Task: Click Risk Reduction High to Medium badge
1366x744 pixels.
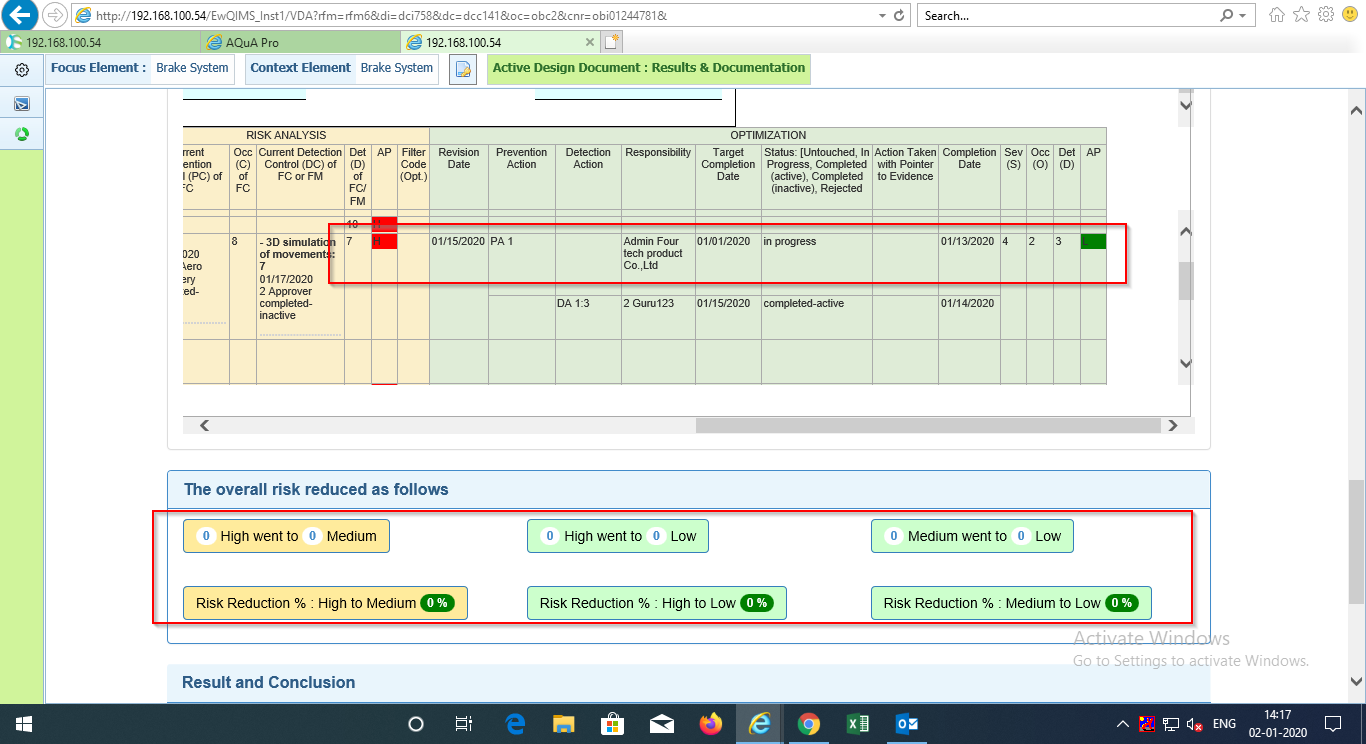Action: click(325, 603)
